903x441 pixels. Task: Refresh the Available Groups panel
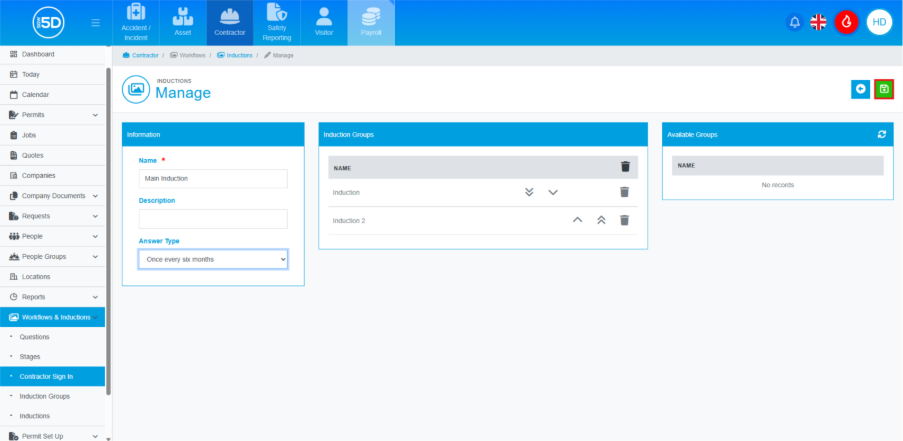881,134
